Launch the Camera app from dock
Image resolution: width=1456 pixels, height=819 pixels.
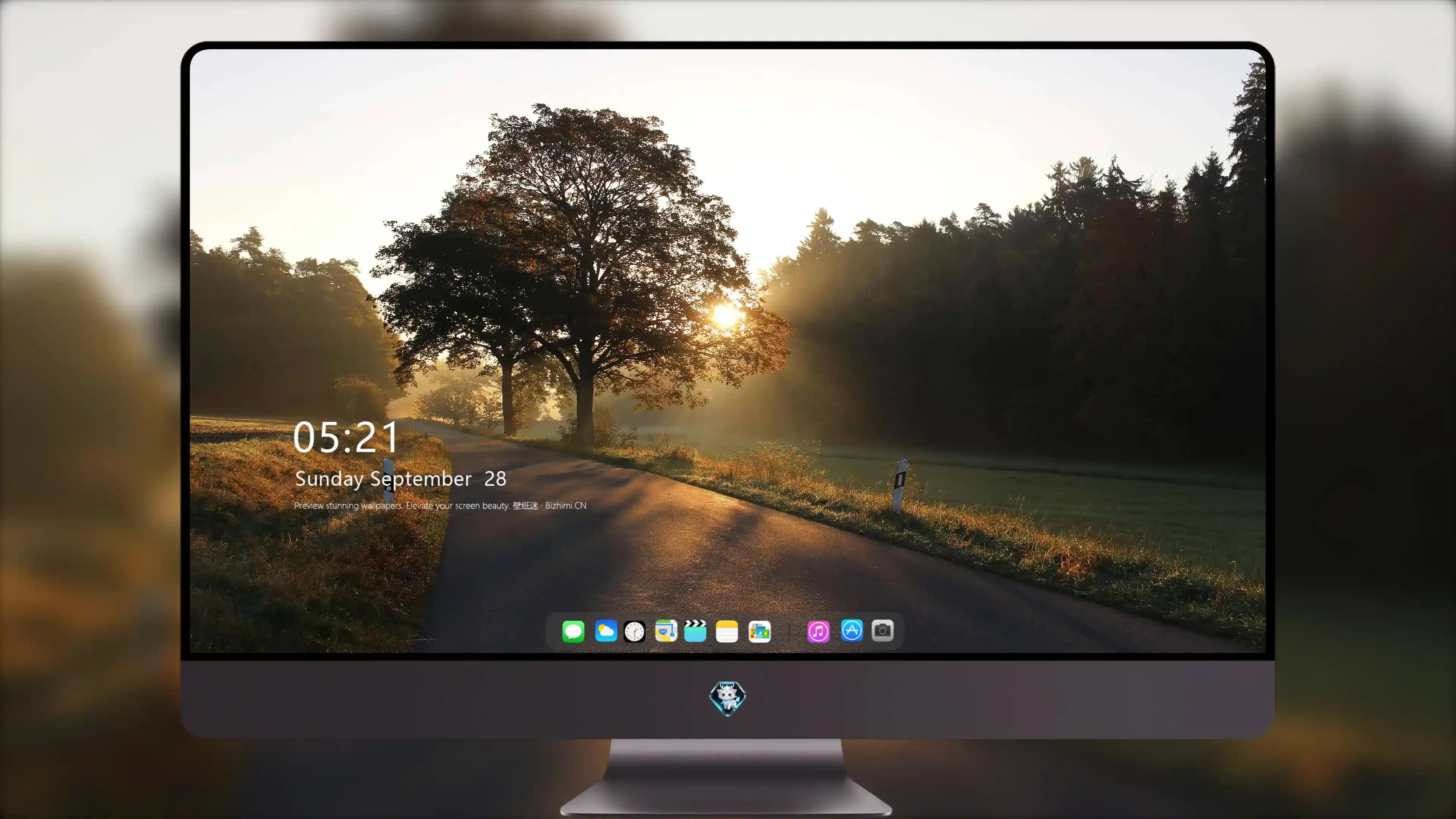(x=882, y=630)
